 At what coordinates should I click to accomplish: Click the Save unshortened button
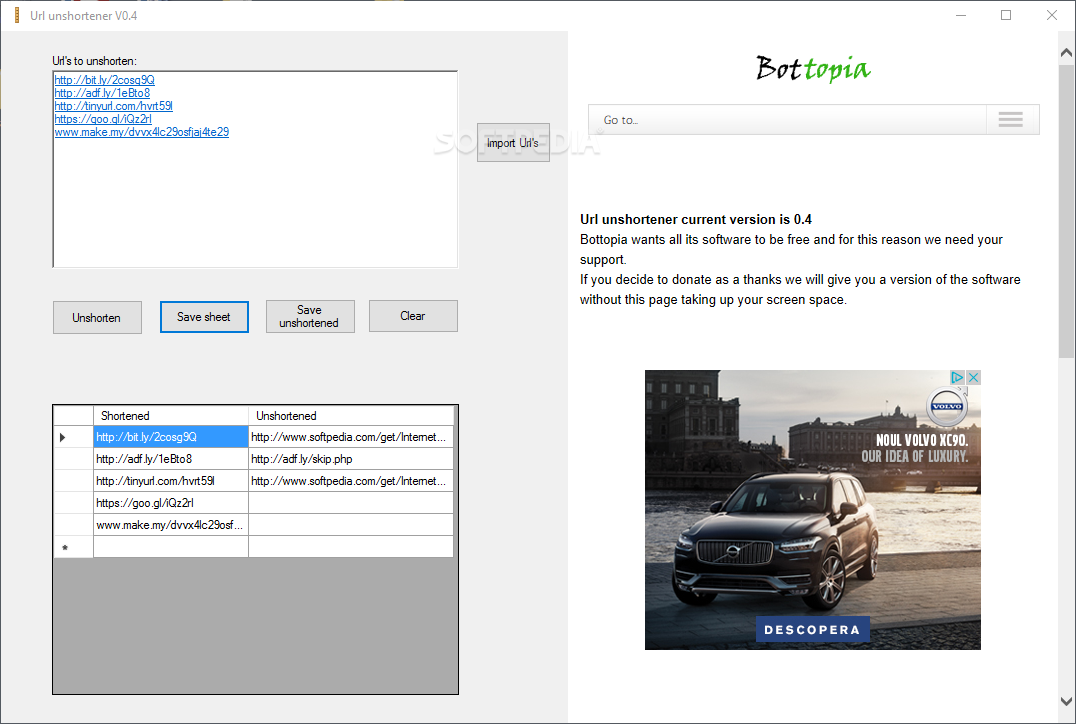(x=310, y=316)
